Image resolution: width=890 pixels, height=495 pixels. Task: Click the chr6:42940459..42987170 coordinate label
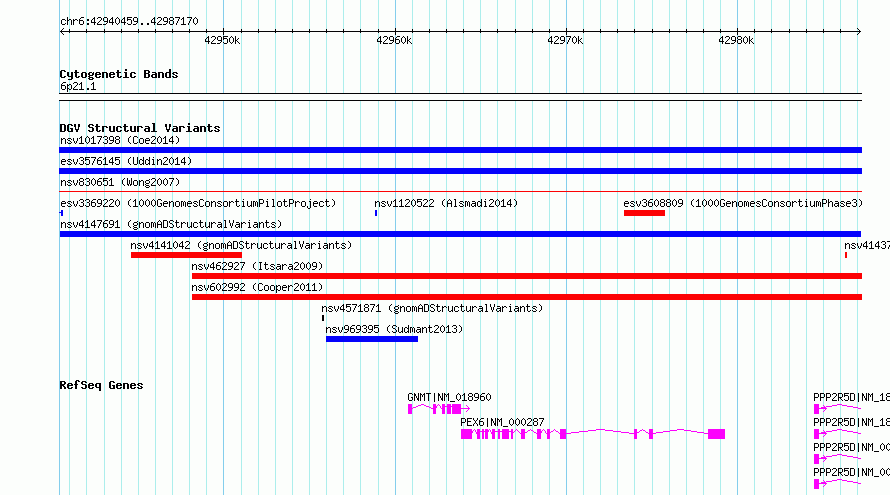(129, 21)
